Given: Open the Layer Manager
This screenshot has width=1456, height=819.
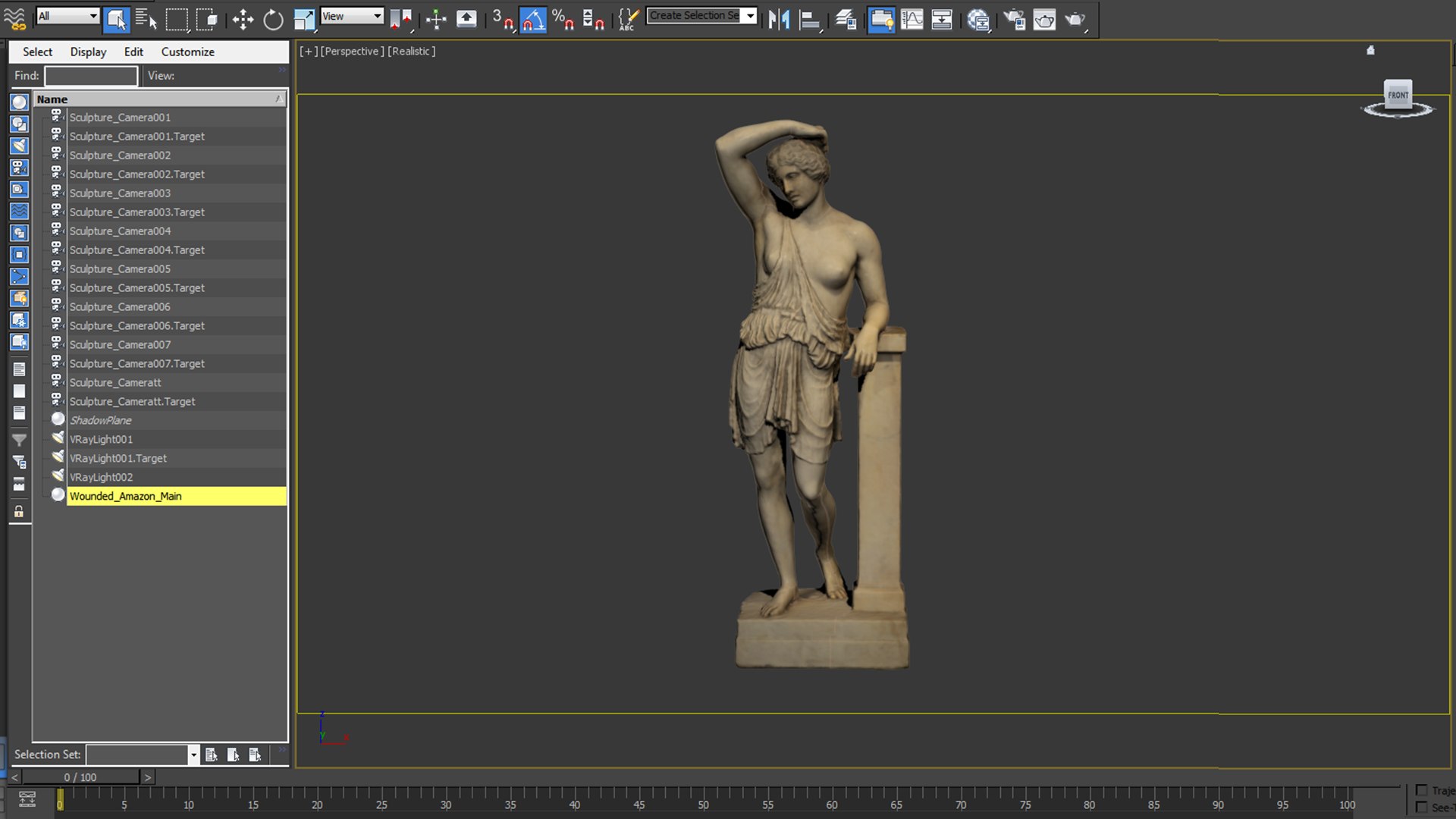Looking at the screenshot, I should coord(846,20).
